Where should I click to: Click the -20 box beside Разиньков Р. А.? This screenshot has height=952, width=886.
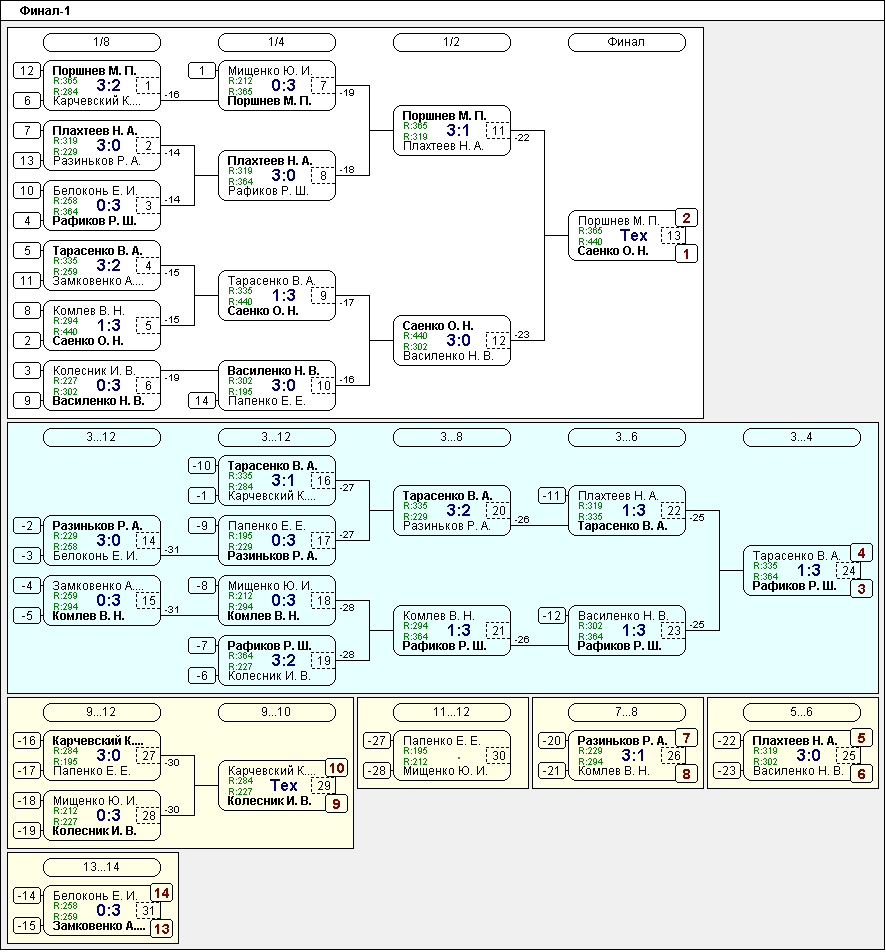[551, 741]
